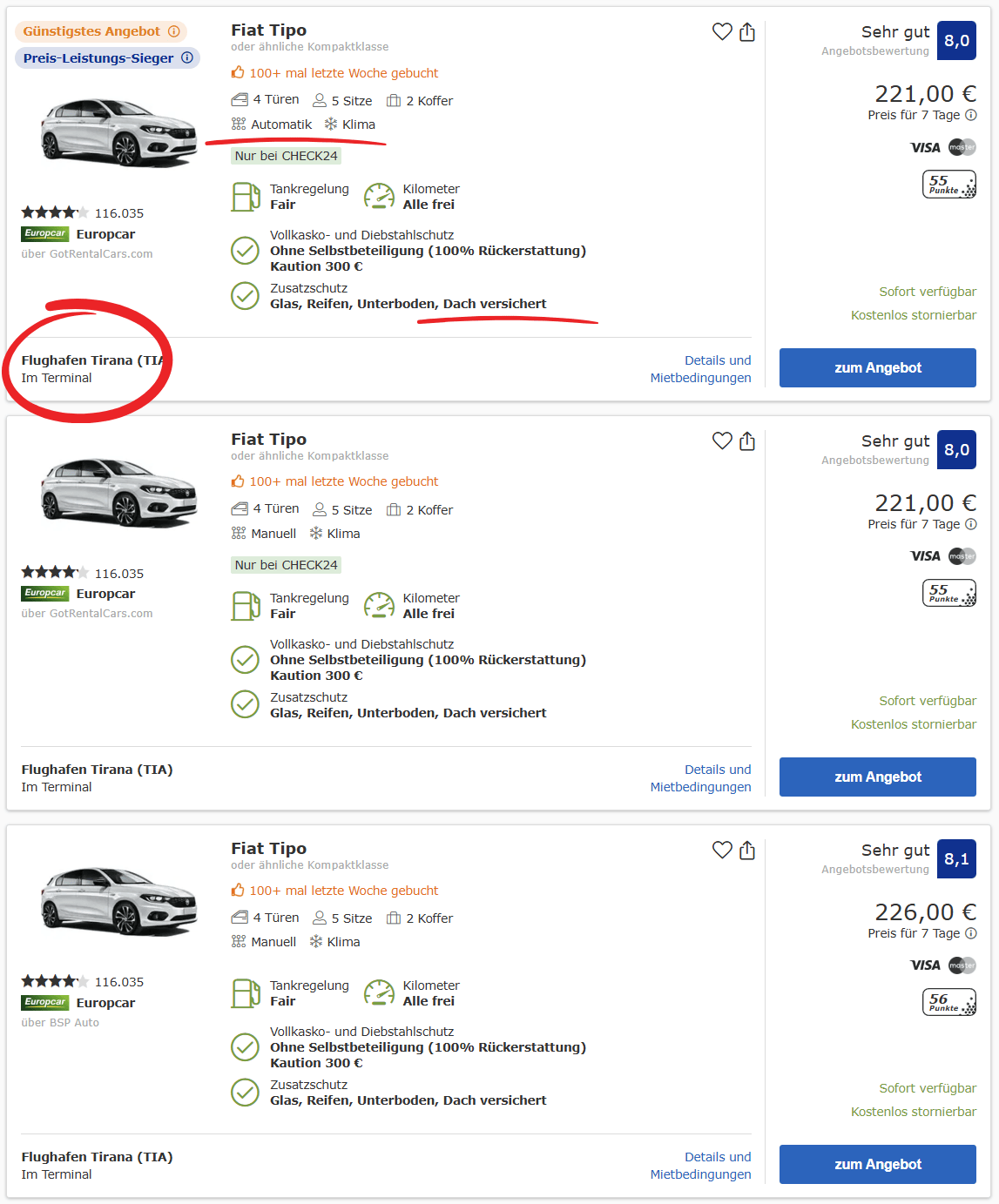Click 55 Punkte badge on first offer
The width and height of the screenshot is (999, 1204).
(948, 185)
